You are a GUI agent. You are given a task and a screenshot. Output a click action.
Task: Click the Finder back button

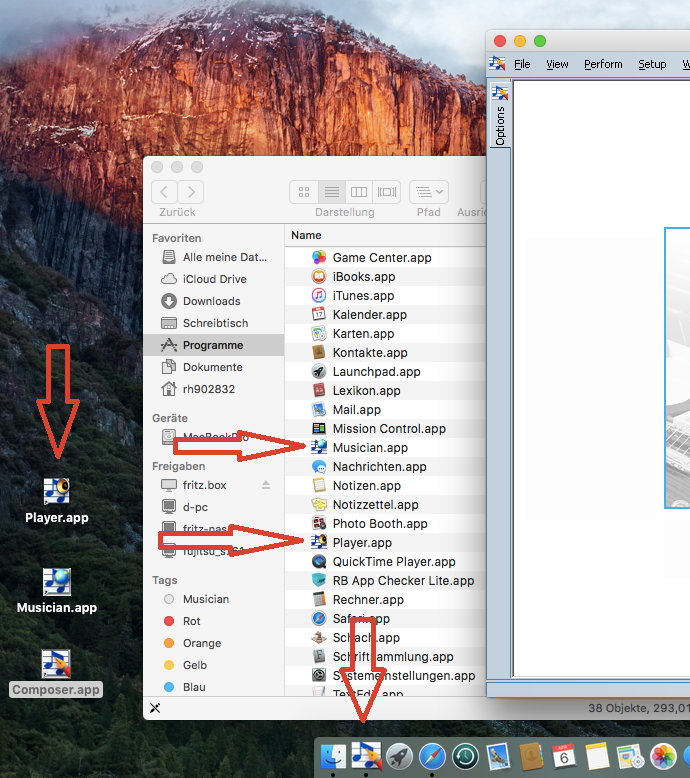coord(165,192)
